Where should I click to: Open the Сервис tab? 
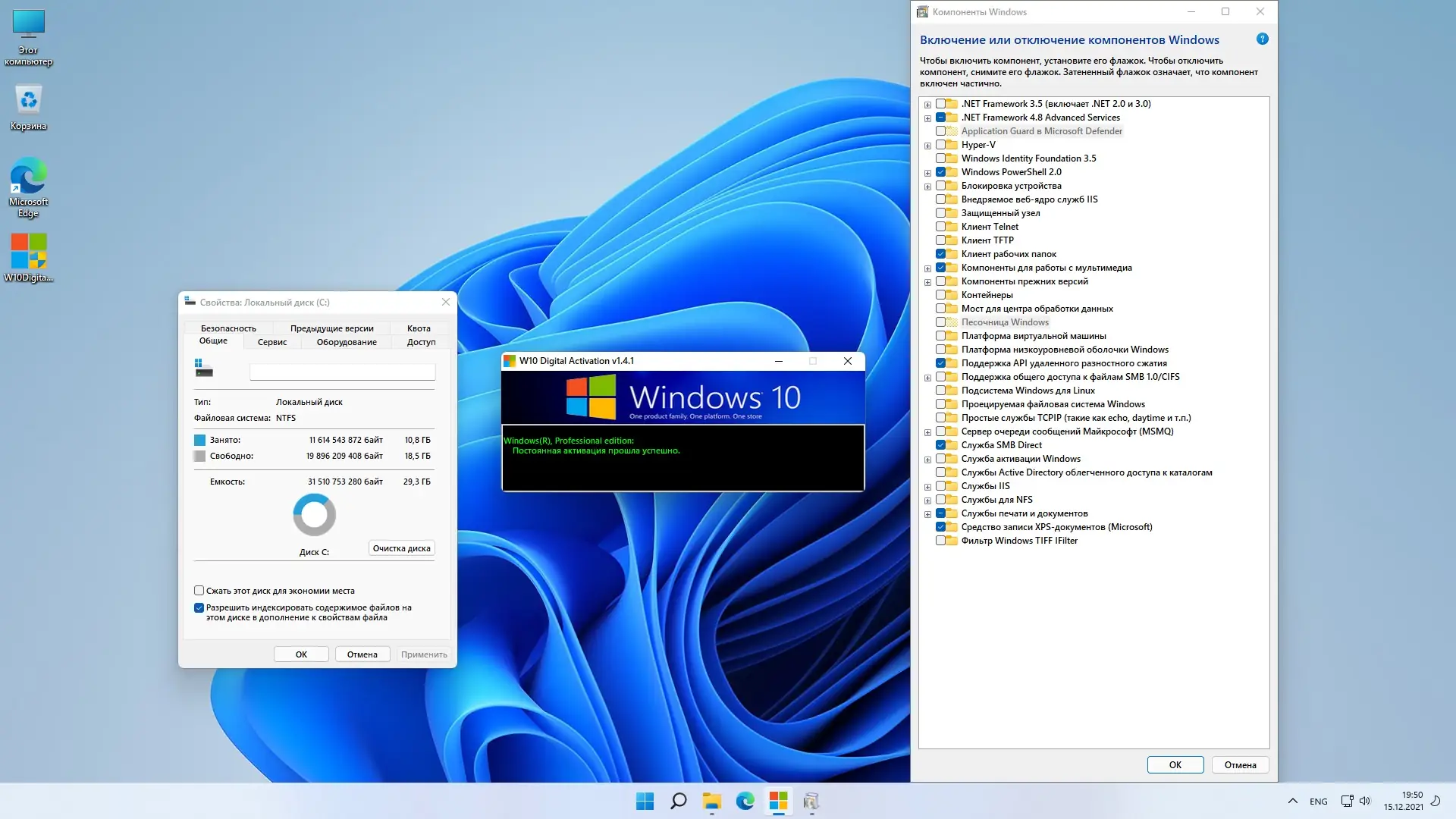click(271, 342)
